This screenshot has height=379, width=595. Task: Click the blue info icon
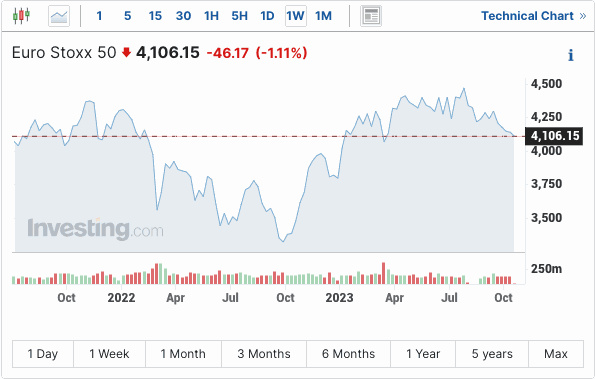[571, 55]
